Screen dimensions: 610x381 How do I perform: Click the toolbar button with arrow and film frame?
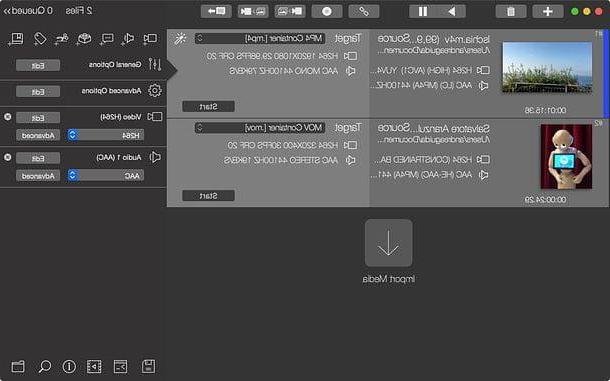coord(216,11)
